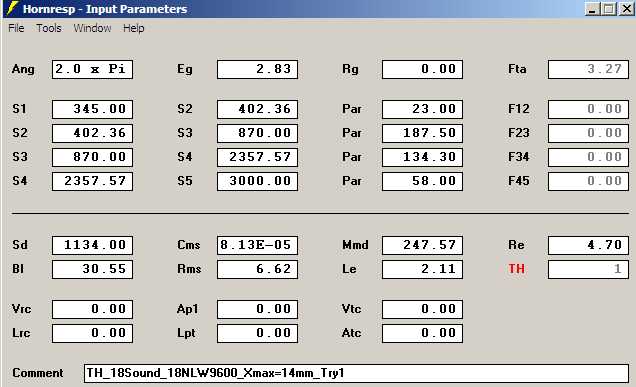Select the Vtc field
The width and height of the screenshot is (636, 387).
point(422,310)
